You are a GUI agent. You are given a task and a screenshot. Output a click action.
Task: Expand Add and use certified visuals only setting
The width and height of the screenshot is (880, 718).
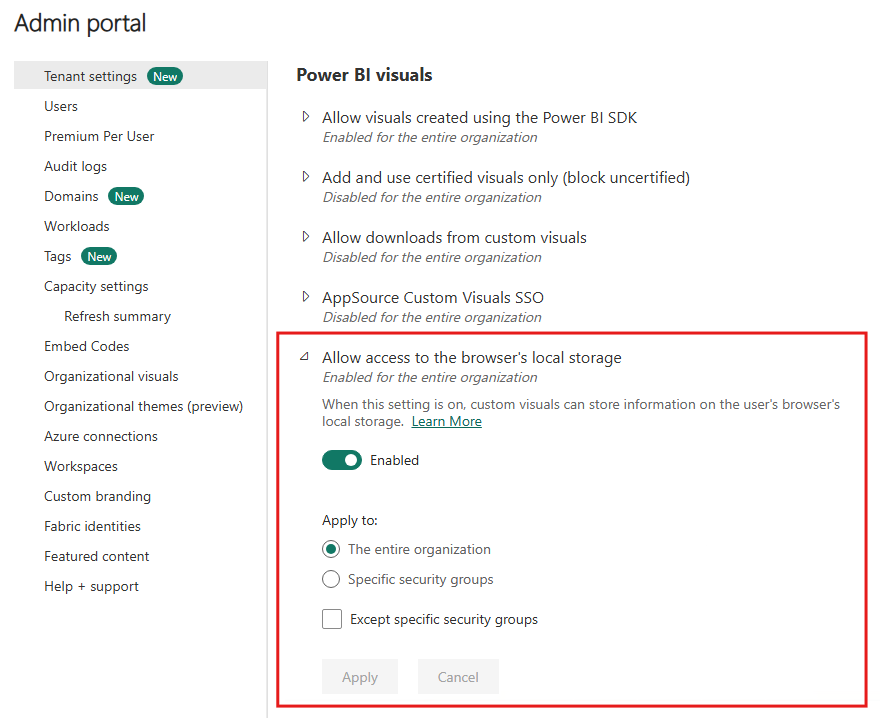[x=306, y=177]
